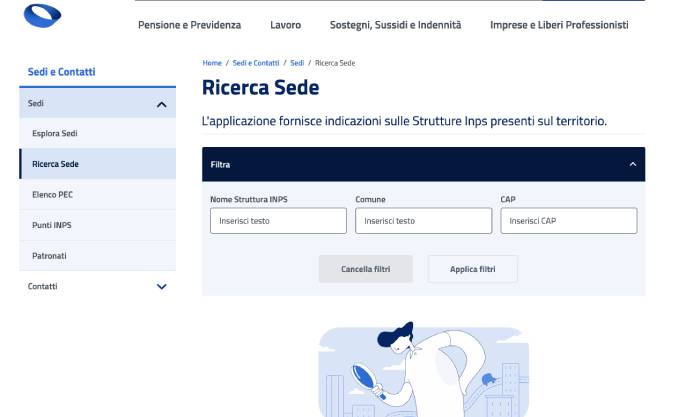This screenshot has width=700, height=417.
Task: Open Punti INPS sidebar item
Action: point(98,225)
